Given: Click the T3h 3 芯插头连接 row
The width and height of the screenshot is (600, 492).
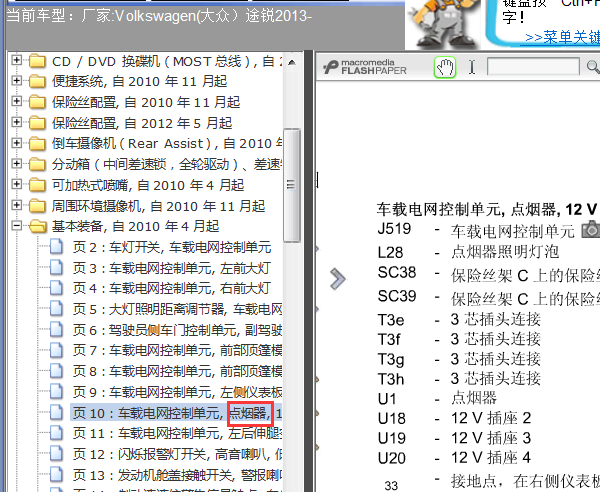Looking at the screenshot, I should pos(459,379).
